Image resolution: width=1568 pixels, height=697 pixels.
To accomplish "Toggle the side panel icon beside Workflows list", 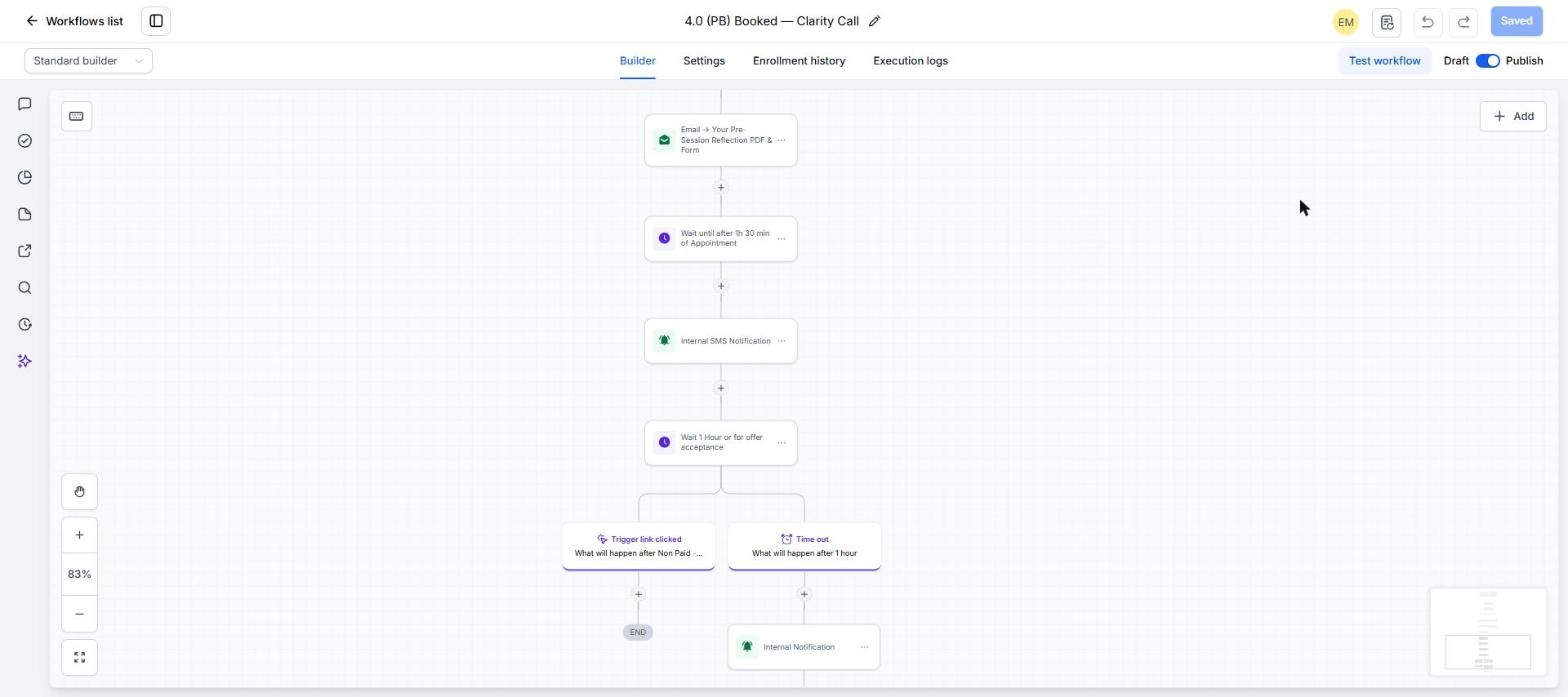I will 156,21.
